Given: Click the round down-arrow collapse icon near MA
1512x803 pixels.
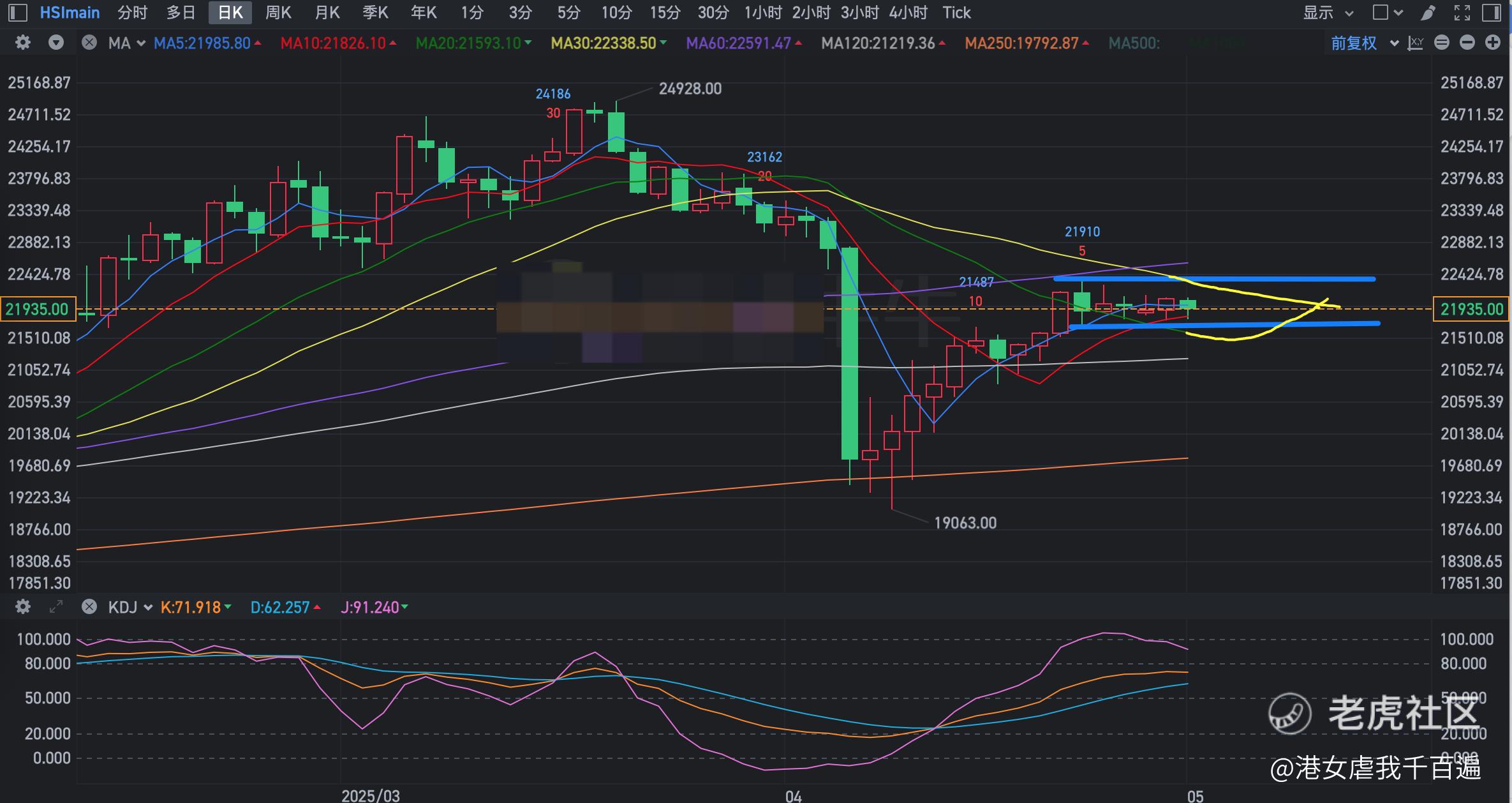Looking at the screenshot, I should pyautogui.click(x=56, y=43).
